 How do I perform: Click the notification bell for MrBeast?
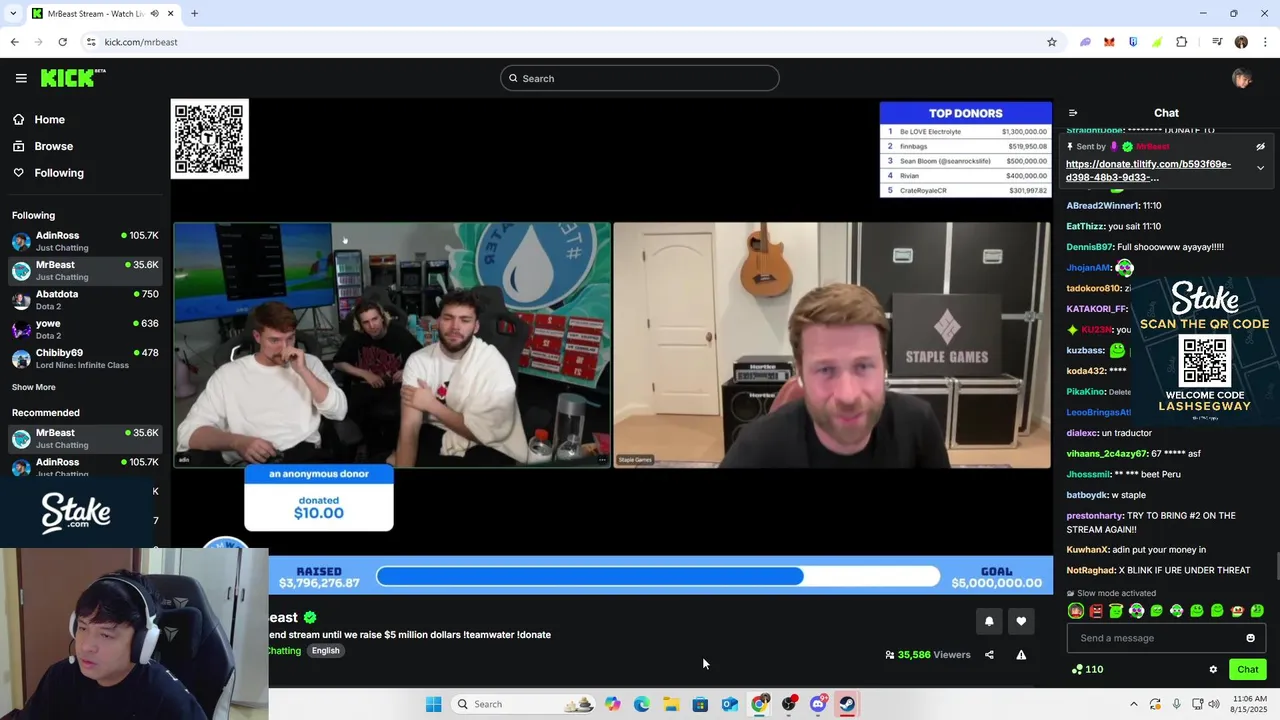pyautogui.click(x=989, y=621)
